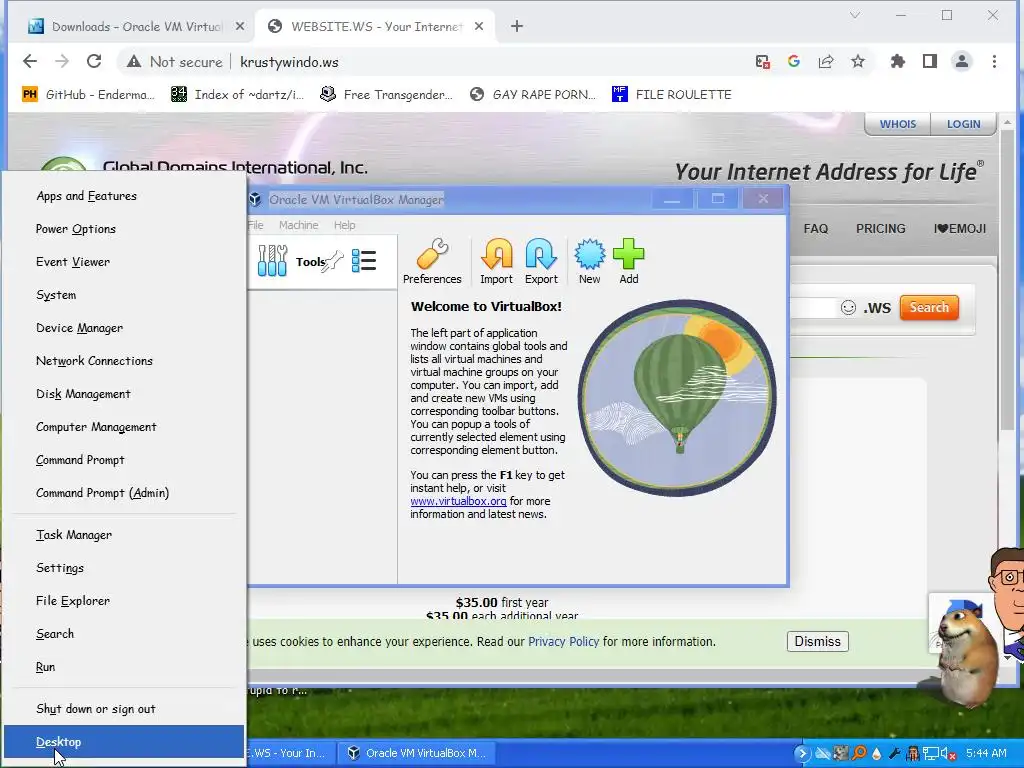
Task: Click the green Add machine icon
Action: tap(629, 261)
